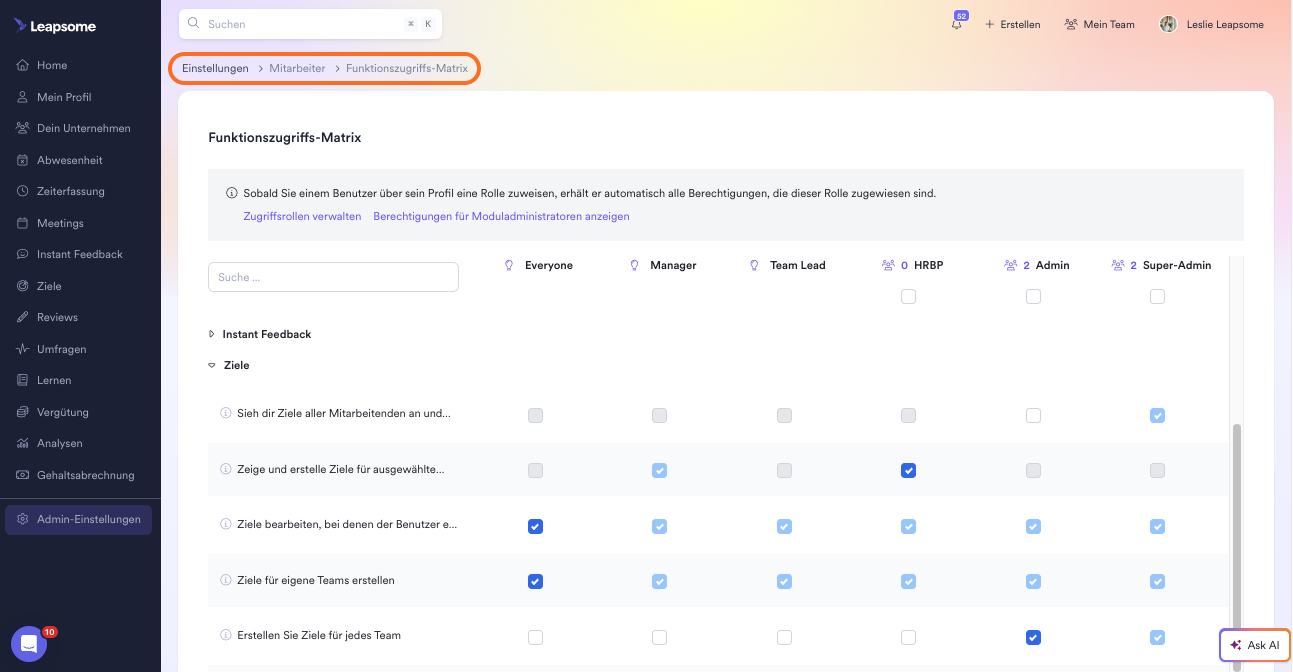The image size is (1293, 672).
Task: Go to Zeiterfassung in sidebar
Action: tap(70, 191)
